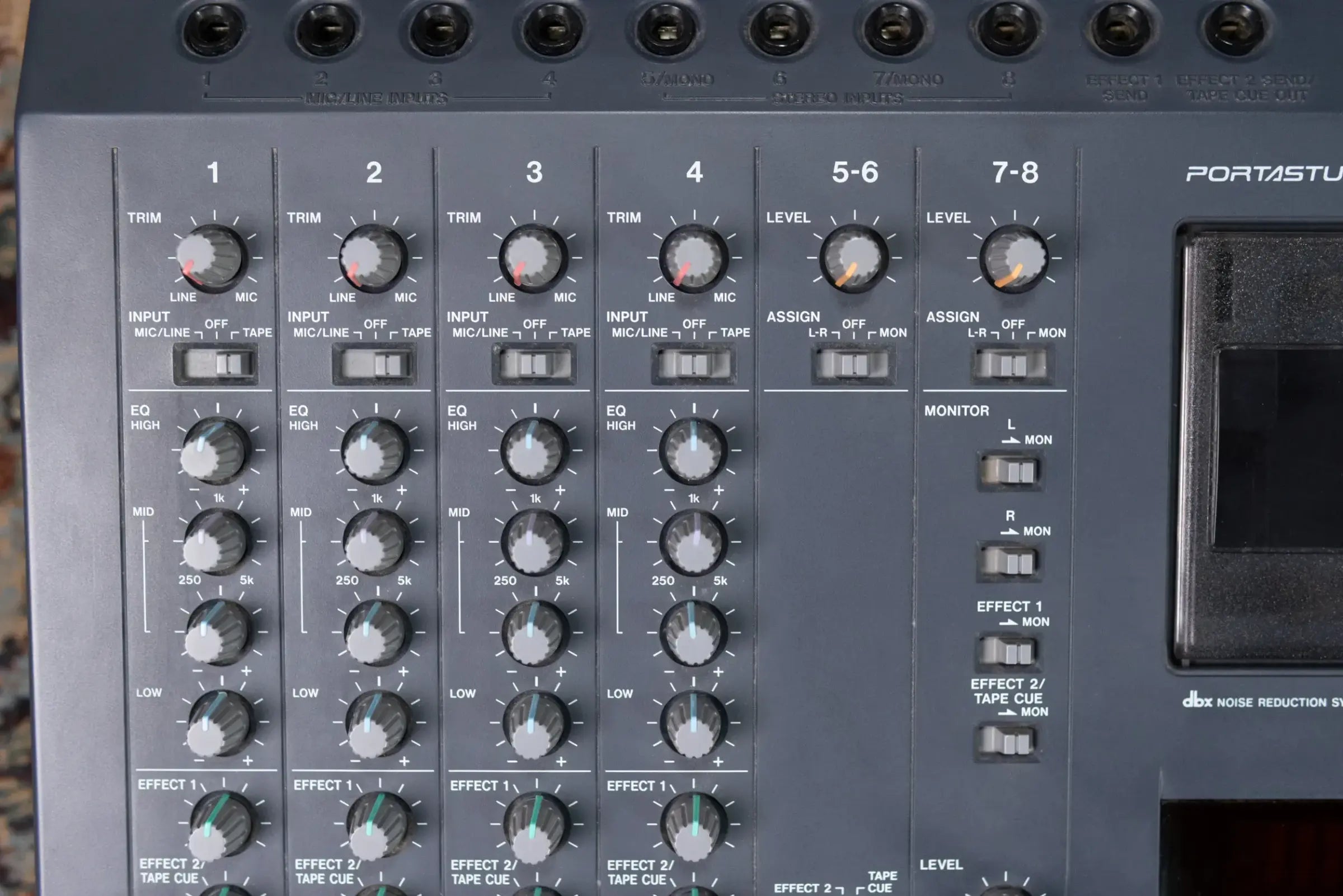This screenshot has width=1343, height=896.
Task: Click channel 1 EQ LOW knob
Action: 219,723
